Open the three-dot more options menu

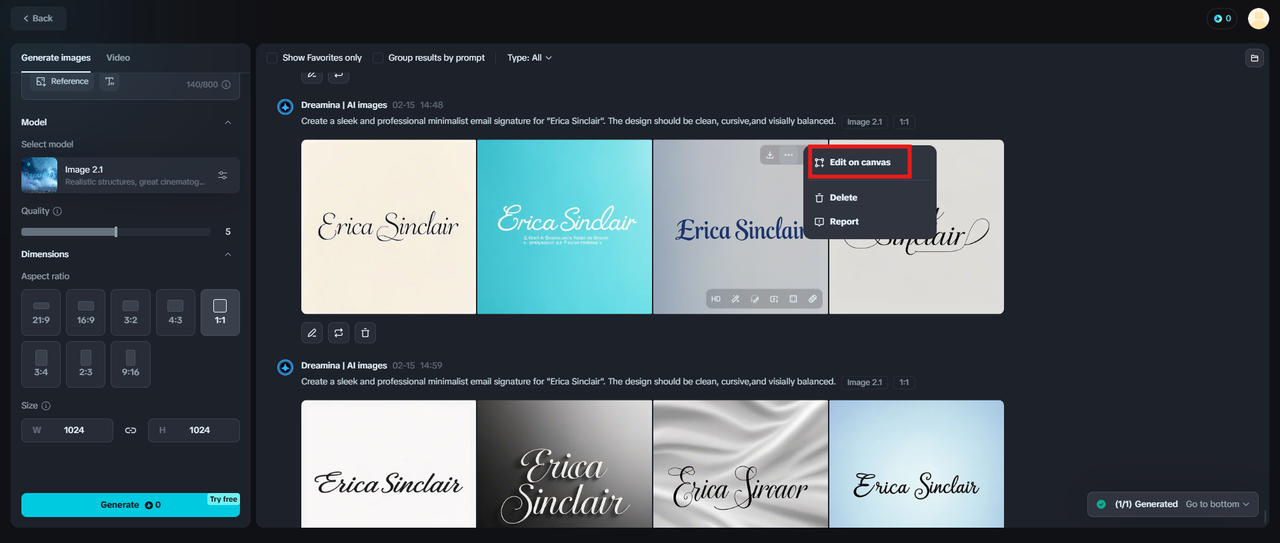(789, 155)
